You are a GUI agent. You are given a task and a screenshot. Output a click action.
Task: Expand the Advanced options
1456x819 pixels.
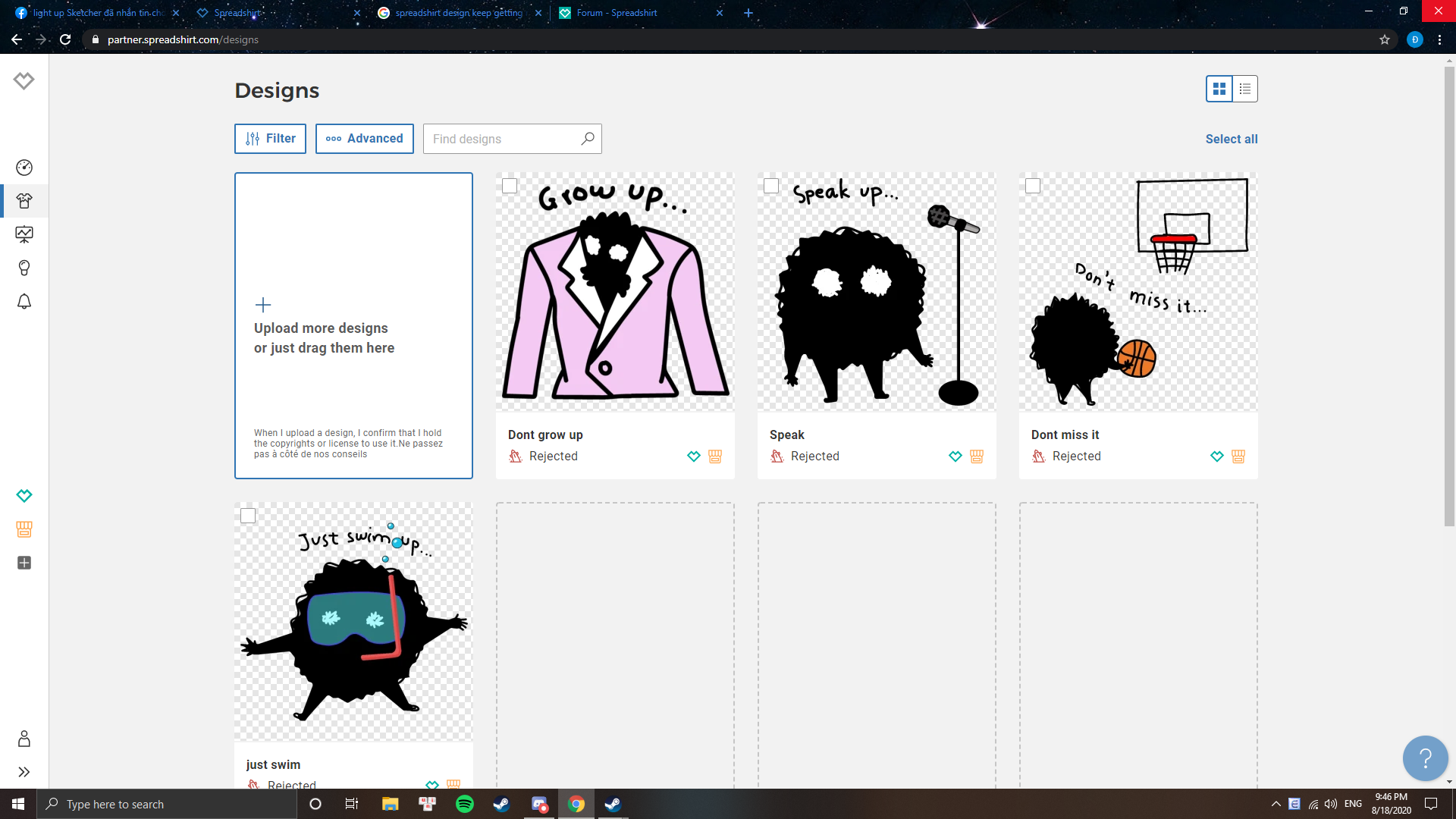[x=364, y=139]
